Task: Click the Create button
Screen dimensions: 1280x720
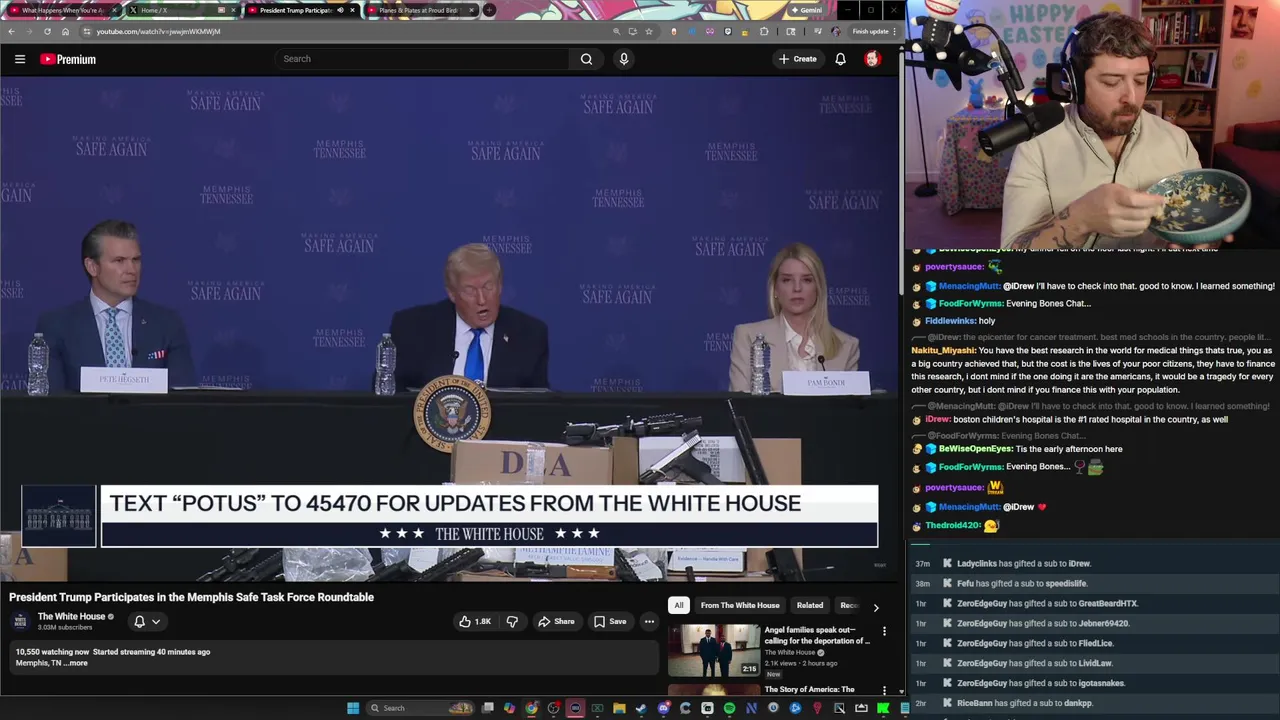Action: pos(798,59)
